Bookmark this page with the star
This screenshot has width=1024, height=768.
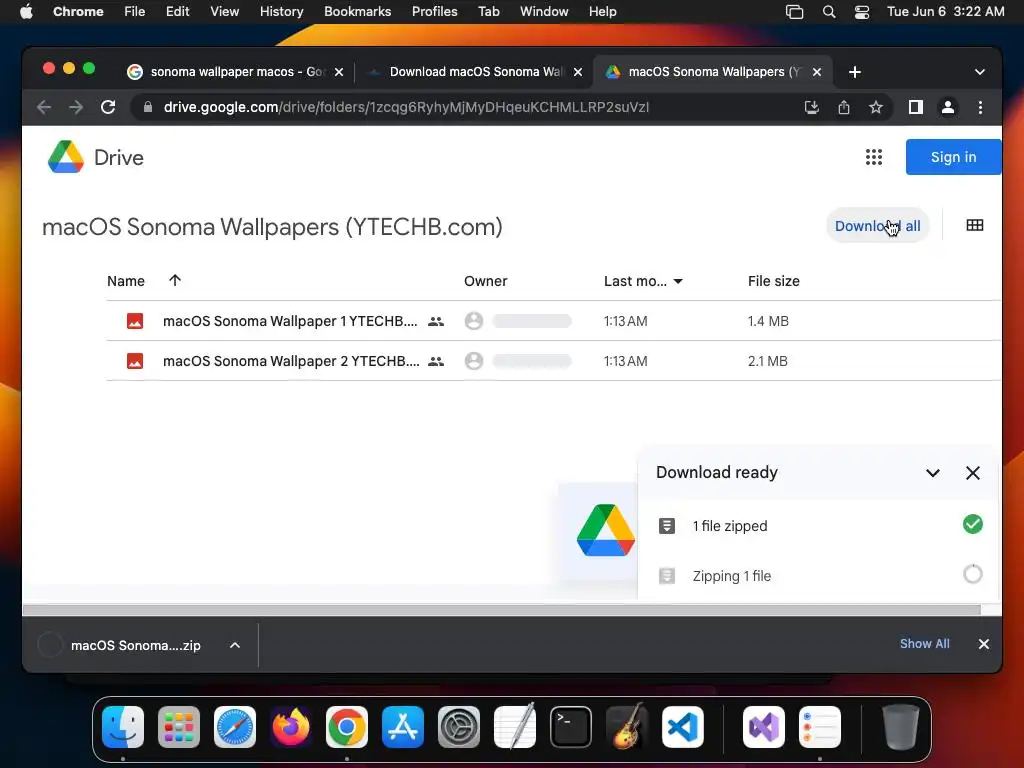click(x=876, y=107)
